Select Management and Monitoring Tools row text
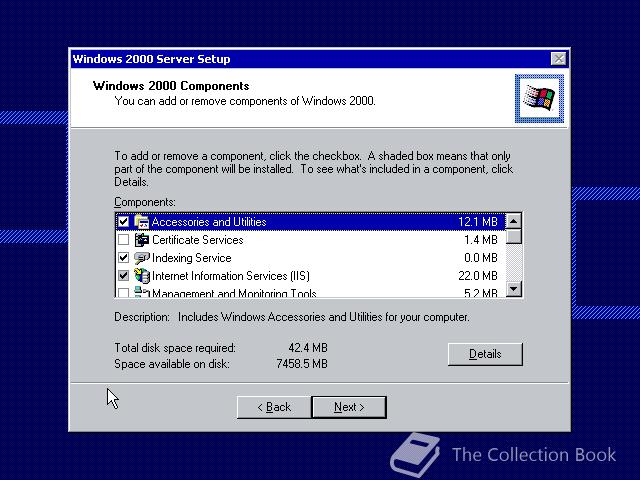The height and width of the screenshot is (480, 640). click(234, 293)
